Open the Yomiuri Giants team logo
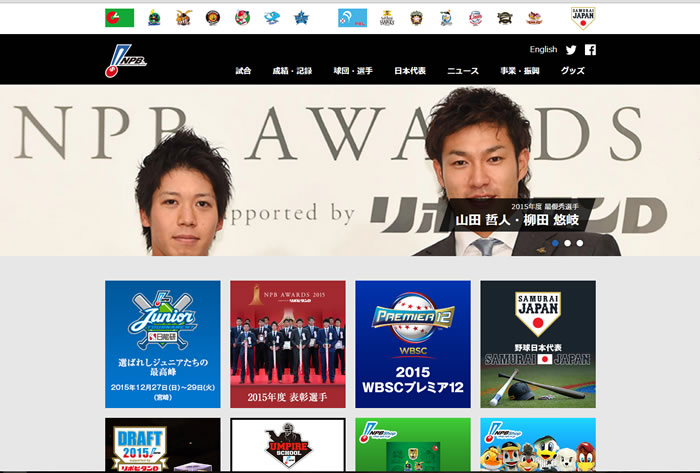 point(183,18)
